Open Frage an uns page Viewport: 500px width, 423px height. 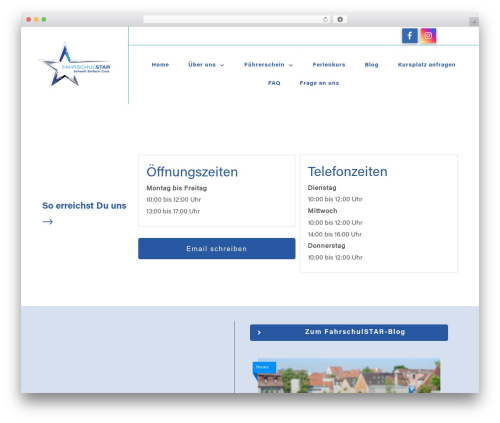[x=319, y=83]
